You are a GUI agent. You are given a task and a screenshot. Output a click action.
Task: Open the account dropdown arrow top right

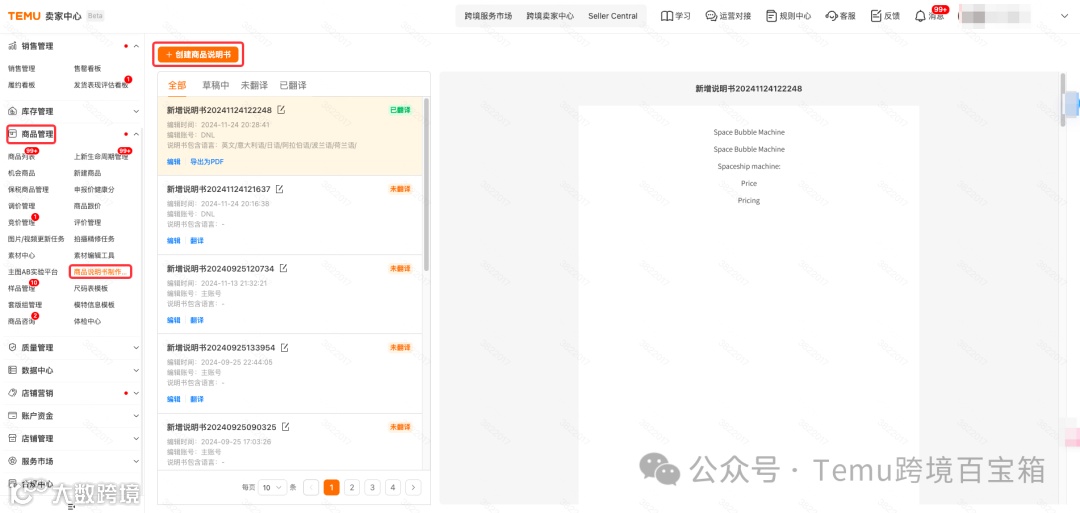[1064, 16]
